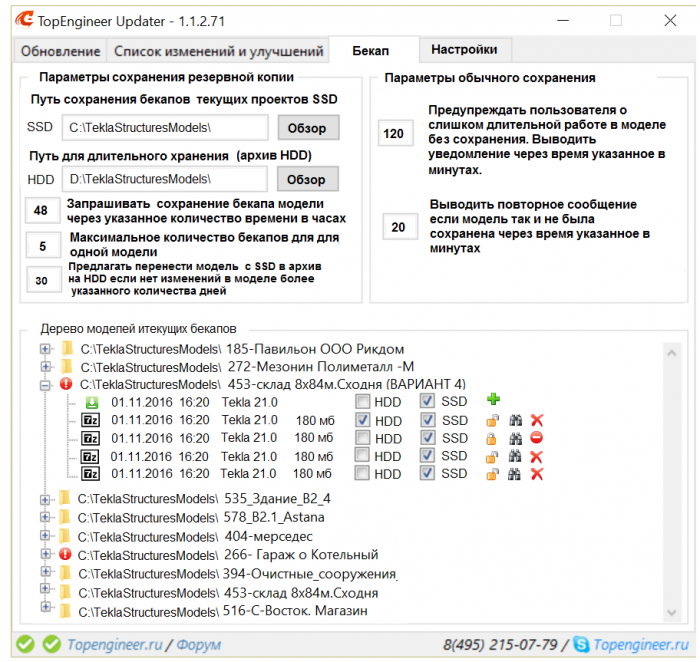Open the Форум link
The height and width of the screenshot is (662, 700).
(x=199, y=645)
